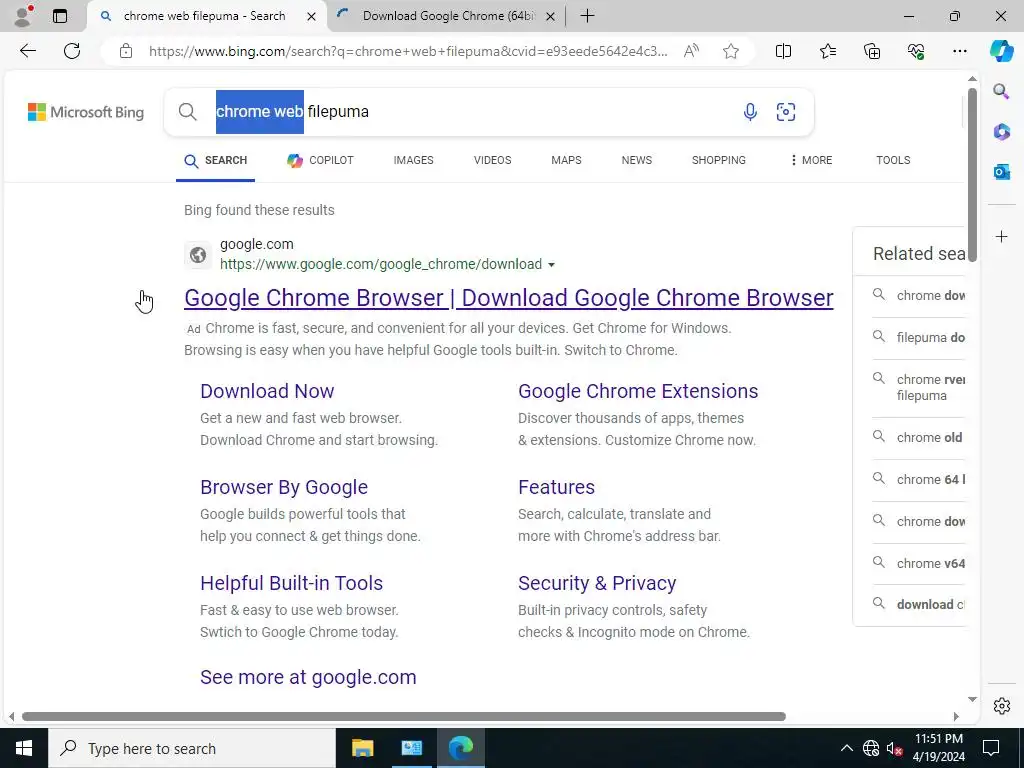Open the Security & Privacy link

pos(597,583)
